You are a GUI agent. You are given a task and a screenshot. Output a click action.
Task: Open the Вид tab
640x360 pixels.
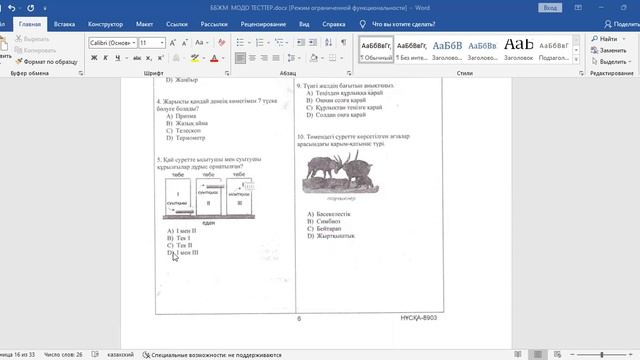point(304,24)
